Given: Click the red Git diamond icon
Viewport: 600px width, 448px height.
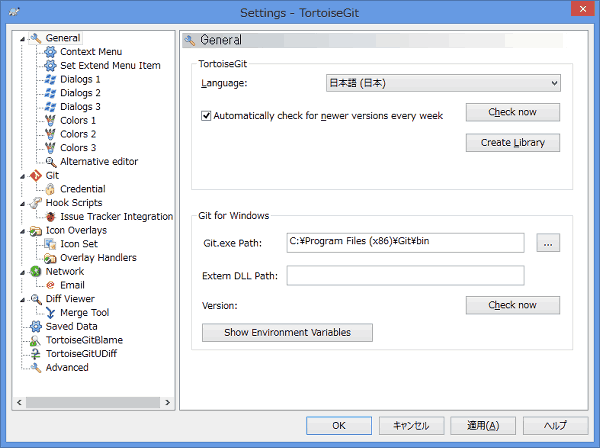Looking at the screenshot, I should pos(36,176).
